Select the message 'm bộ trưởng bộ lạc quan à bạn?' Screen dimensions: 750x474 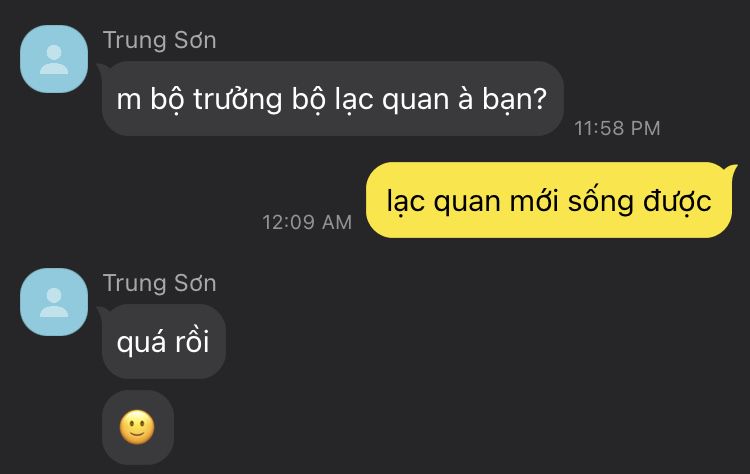click(x=332, y=99)
